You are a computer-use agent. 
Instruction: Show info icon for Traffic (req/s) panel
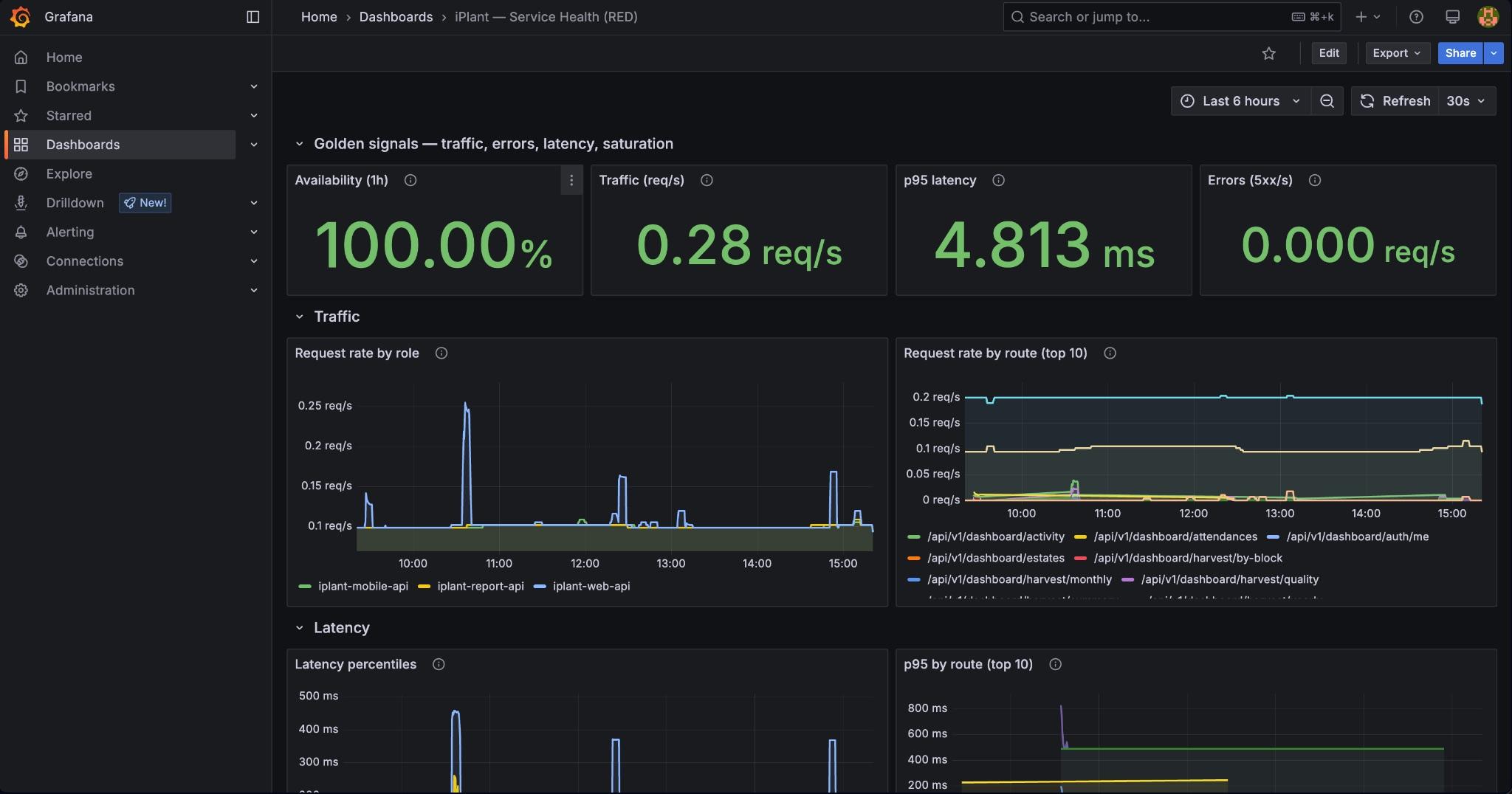(707, 180)
